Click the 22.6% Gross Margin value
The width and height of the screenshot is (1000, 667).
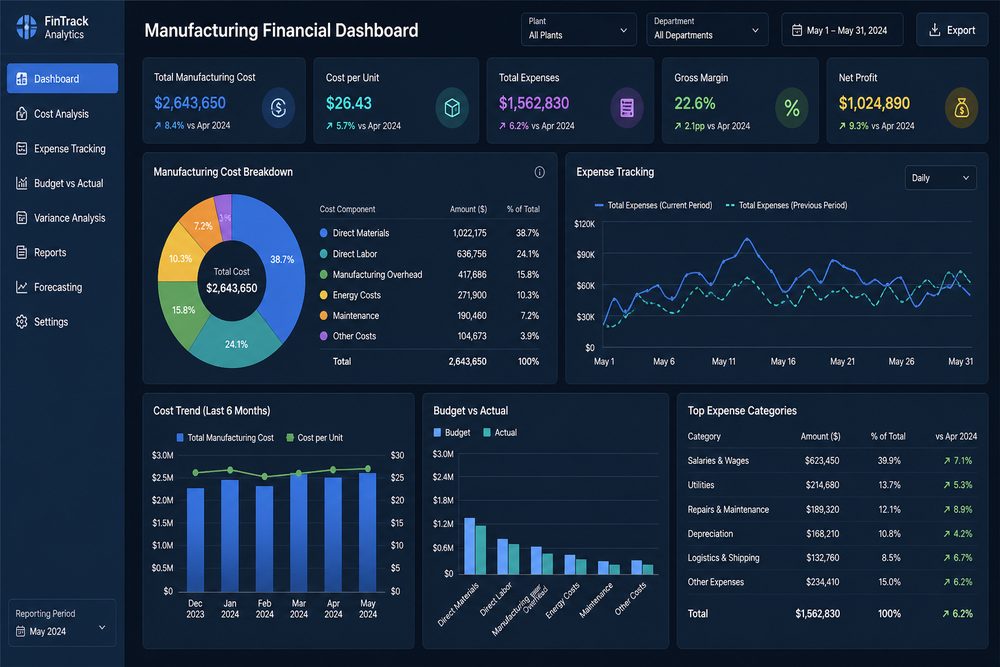(695, 103)
